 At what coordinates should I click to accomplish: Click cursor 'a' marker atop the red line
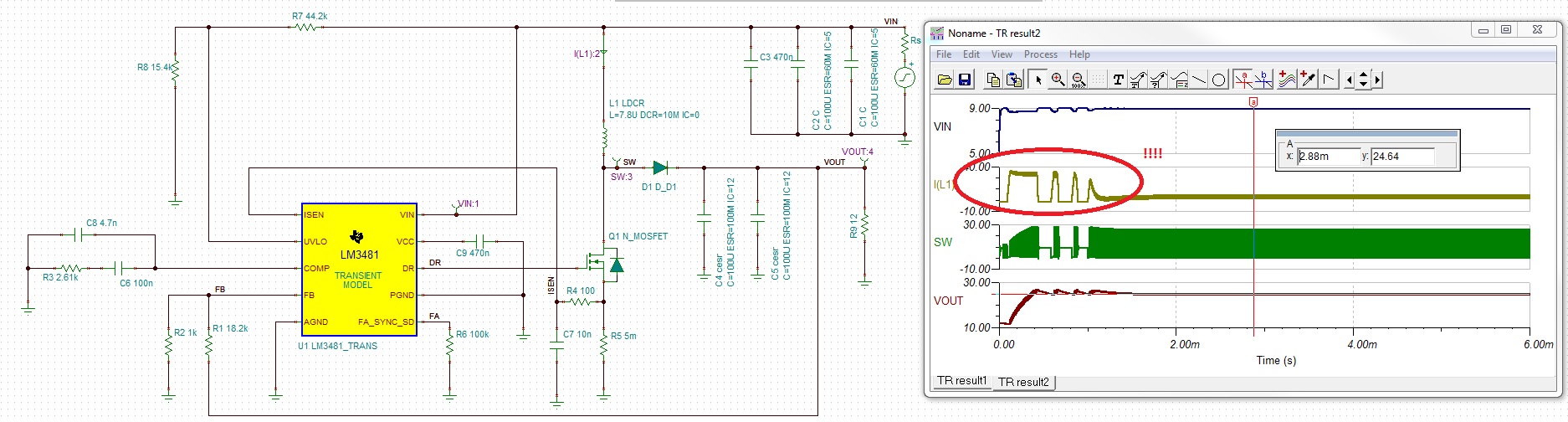[1253, 101]
